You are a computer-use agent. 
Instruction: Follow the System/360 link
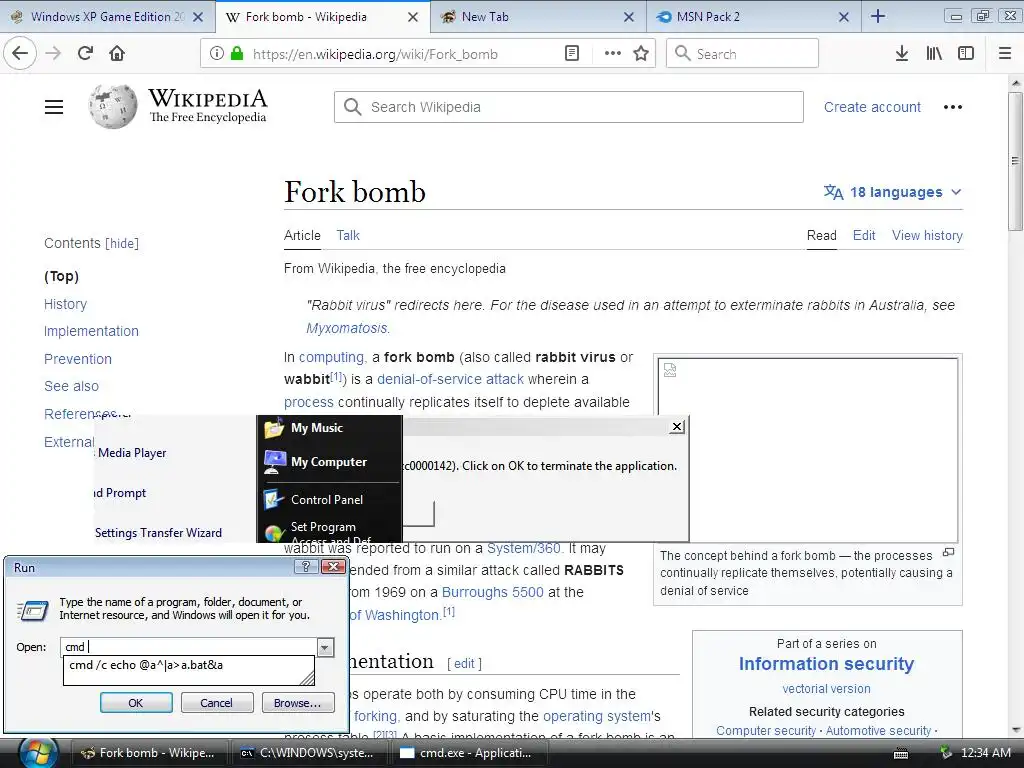pyautogui.click(x=524, y=548)
